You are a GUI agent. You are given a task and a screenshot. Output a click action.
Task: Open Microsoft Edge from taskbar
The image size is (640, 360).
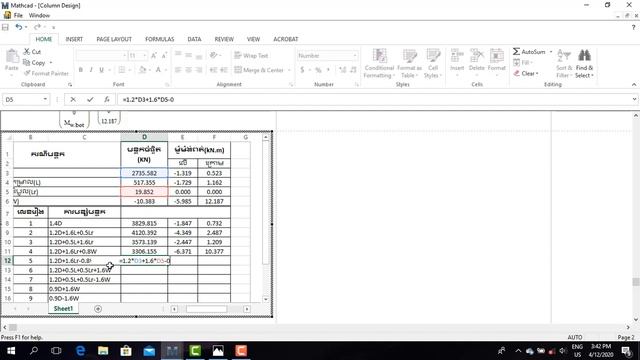(x=80, y=351)
